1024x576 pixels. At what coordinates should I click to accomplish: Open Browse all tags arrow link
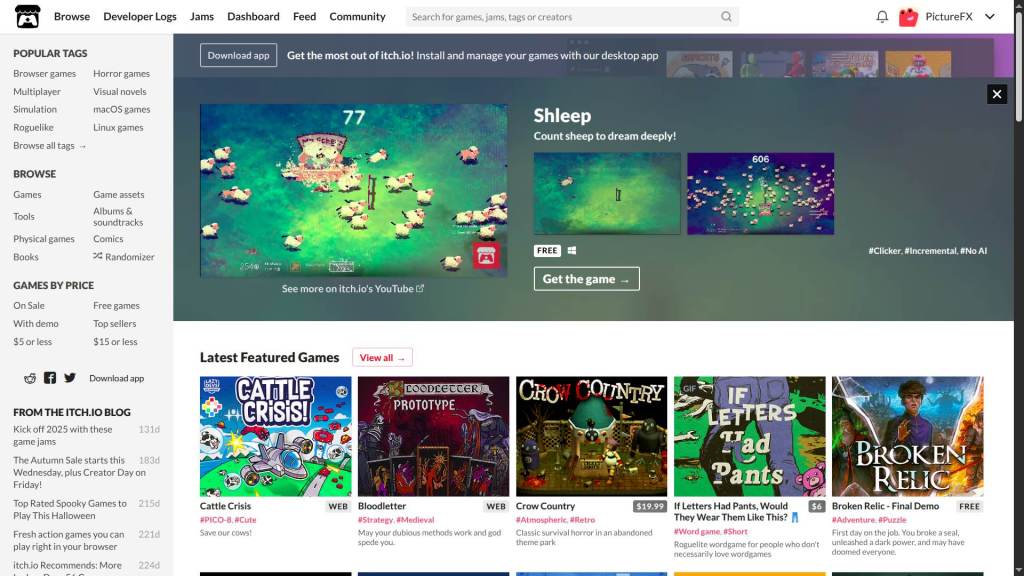click(50, 146)
